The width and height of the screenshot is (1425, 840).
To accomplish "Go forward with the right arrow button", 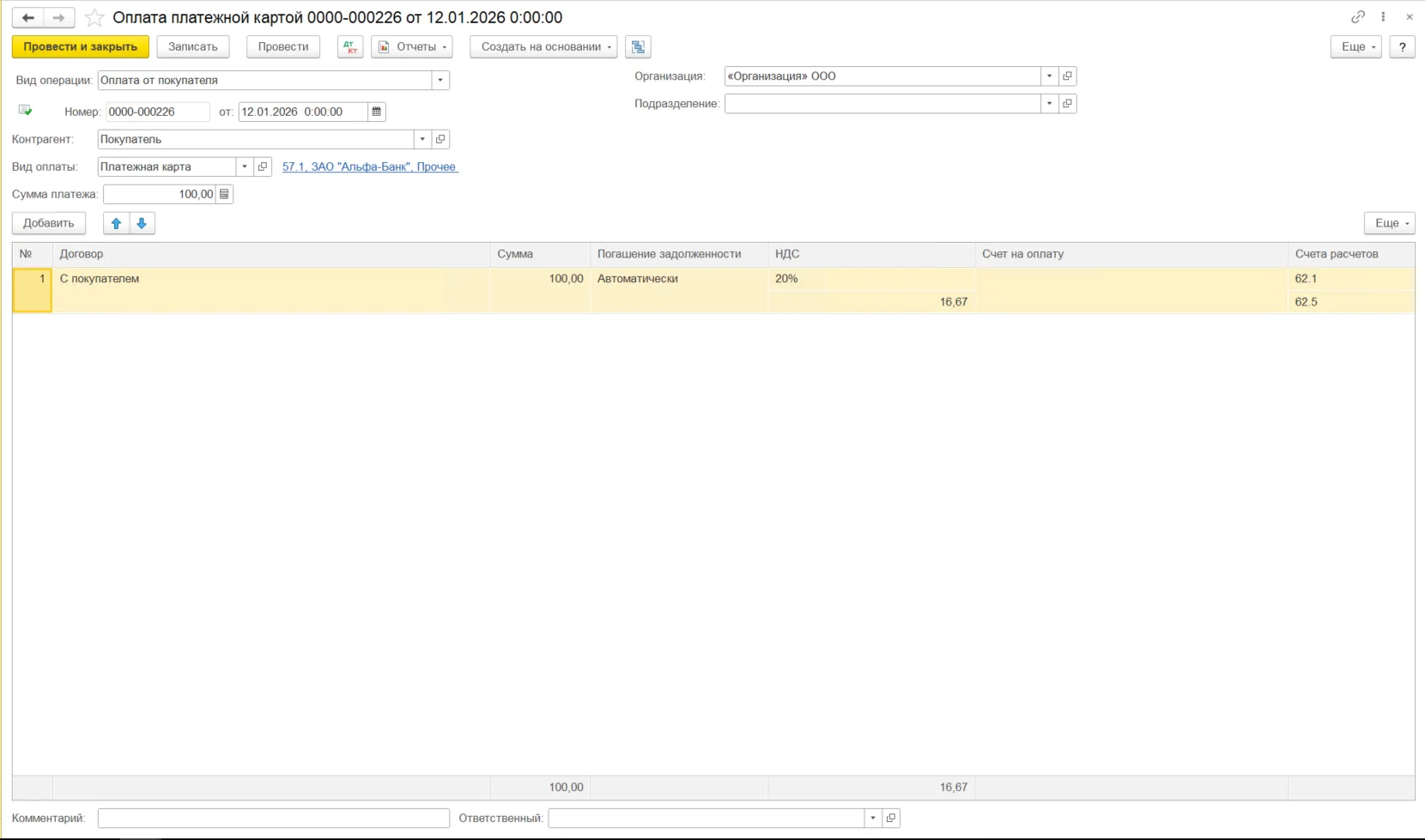I will tap(58, 17).
